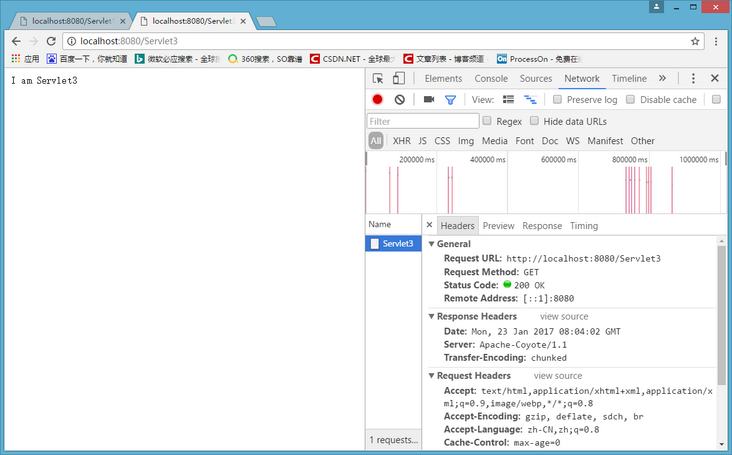Open the Preview details tab

point(498,226)
